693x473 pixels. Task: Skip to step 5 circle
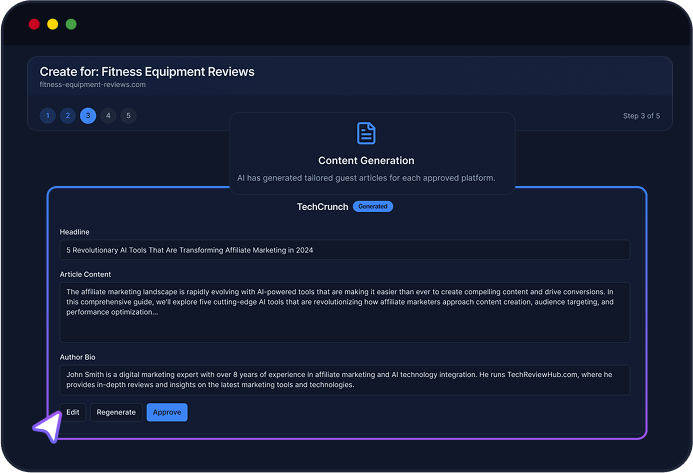[128, 116]
